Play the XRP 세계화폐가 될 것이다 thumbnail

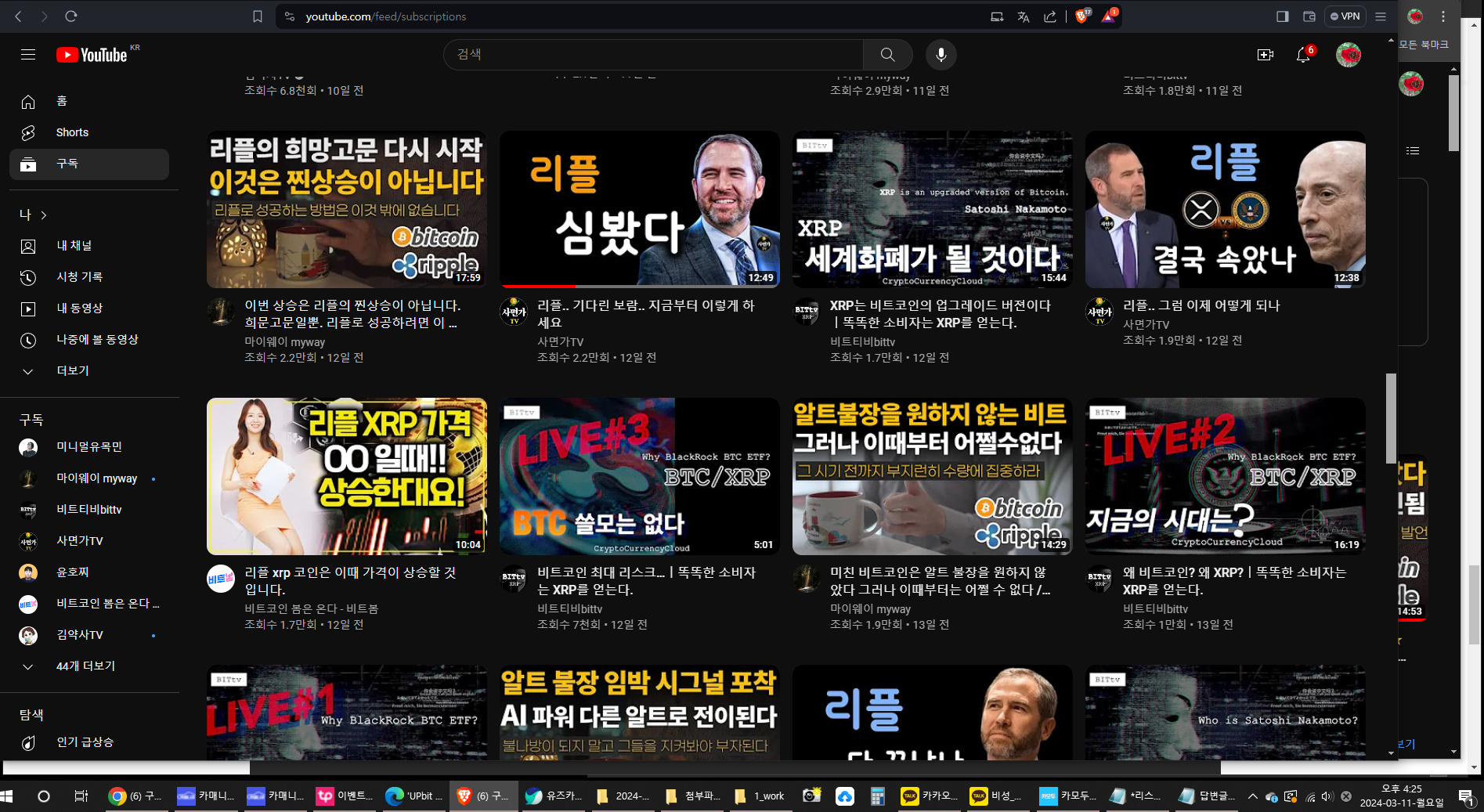933,209
